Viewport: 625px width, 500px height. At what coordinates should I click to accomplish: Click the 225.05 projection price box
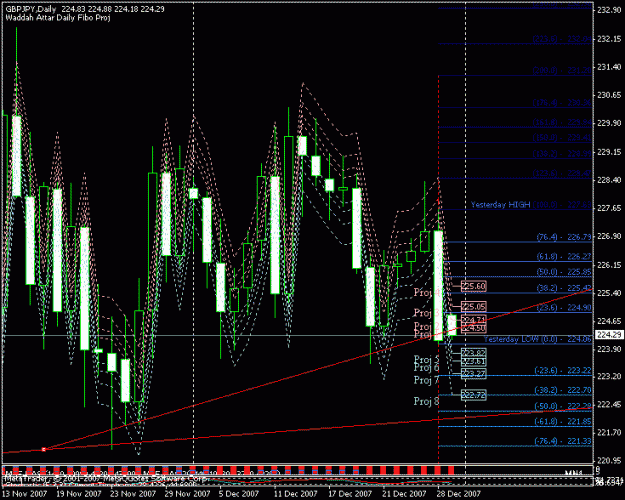click(x=474, y=306)
